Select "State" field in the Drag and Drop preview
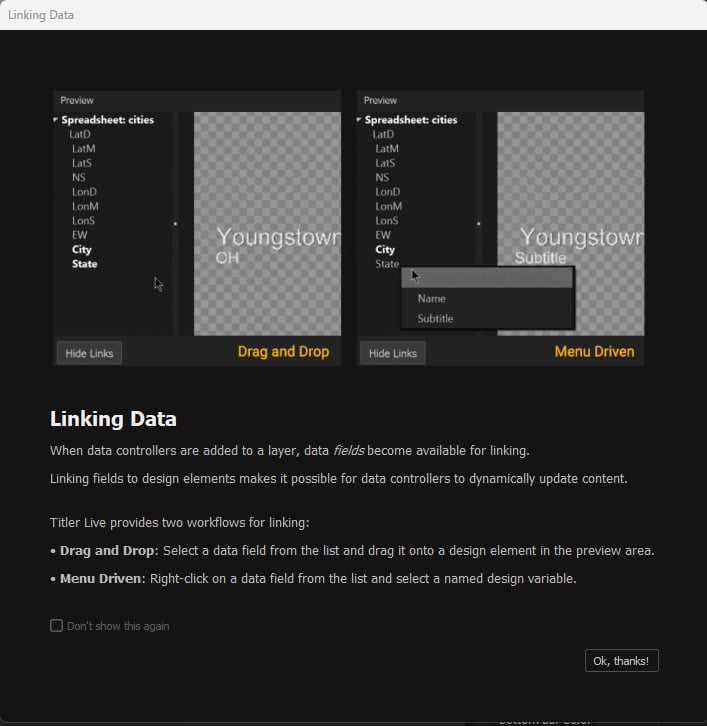 coord(85,264)
